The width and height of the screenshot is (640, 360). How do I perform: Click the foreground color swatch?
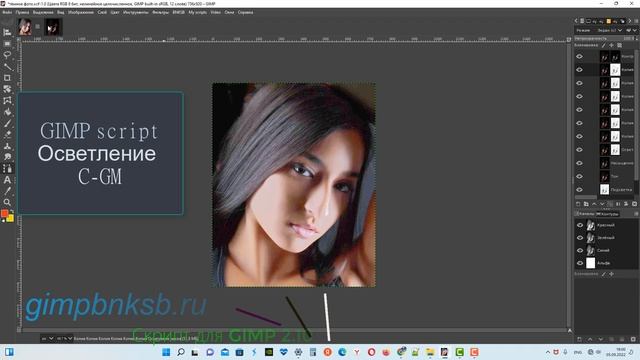tap(4, 214)
